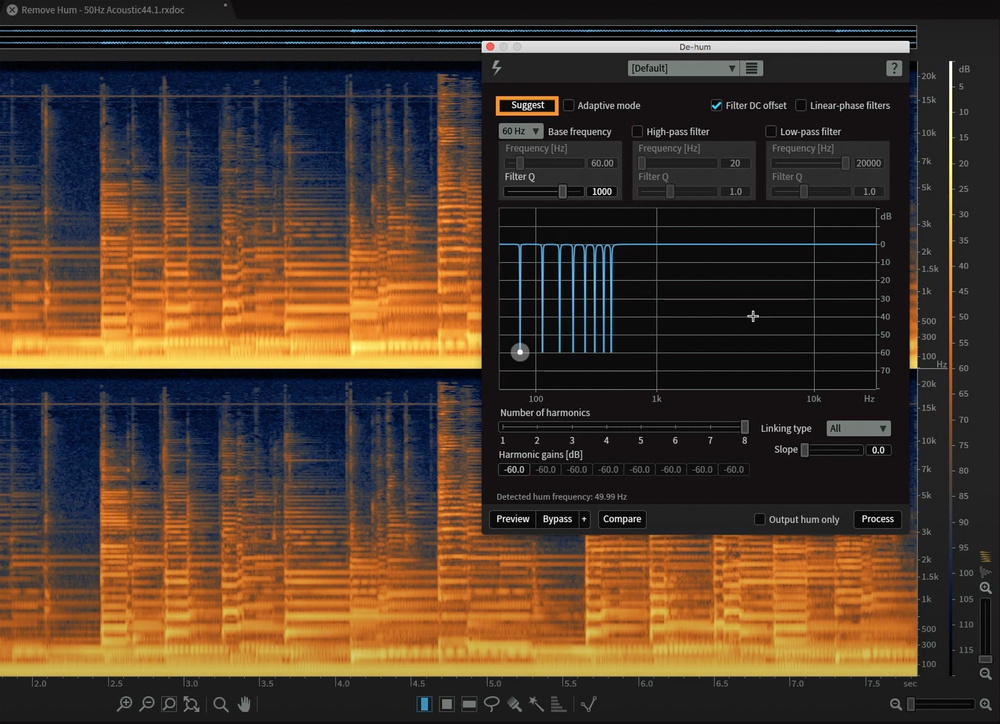Click the lightning bolt icon in De-hum
This screenshot has height=724, width=1000.
[497, 68]
